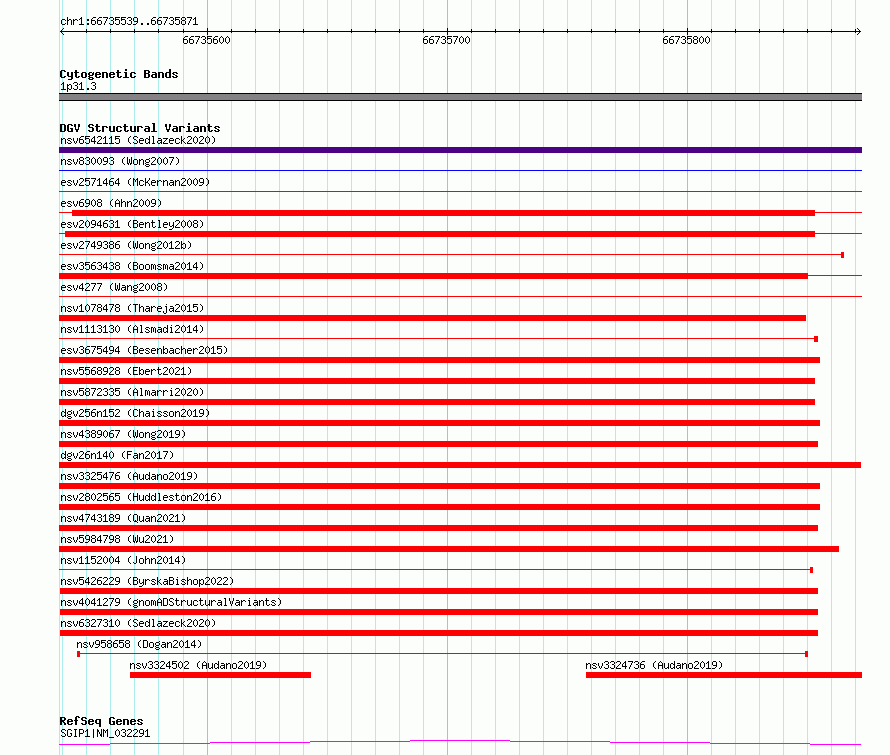Open variant nsv4743189 (Quan2021)
This screenshot has height=755, width=890.
123,518
